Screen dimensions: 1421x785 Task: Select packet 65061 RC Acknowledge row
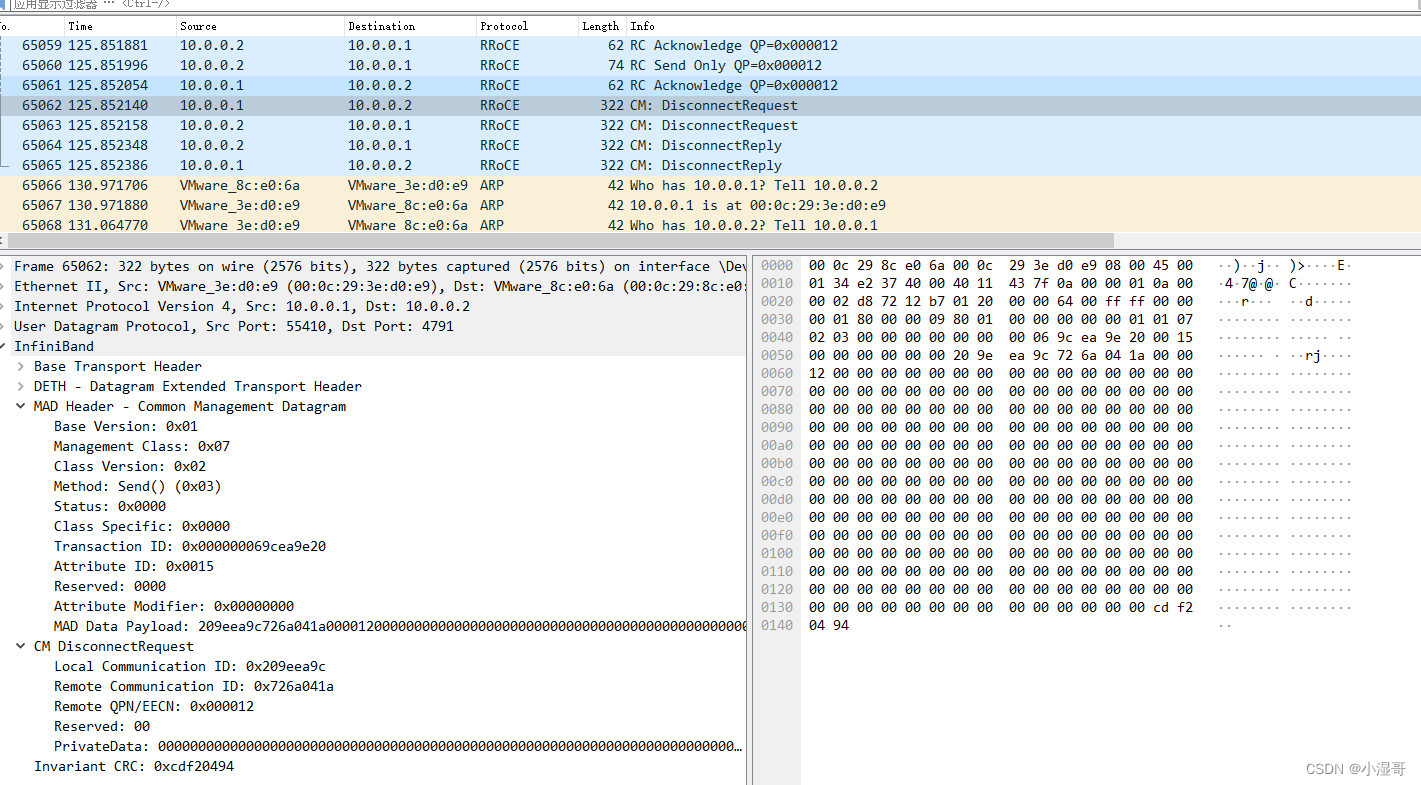tap(710, 85)
